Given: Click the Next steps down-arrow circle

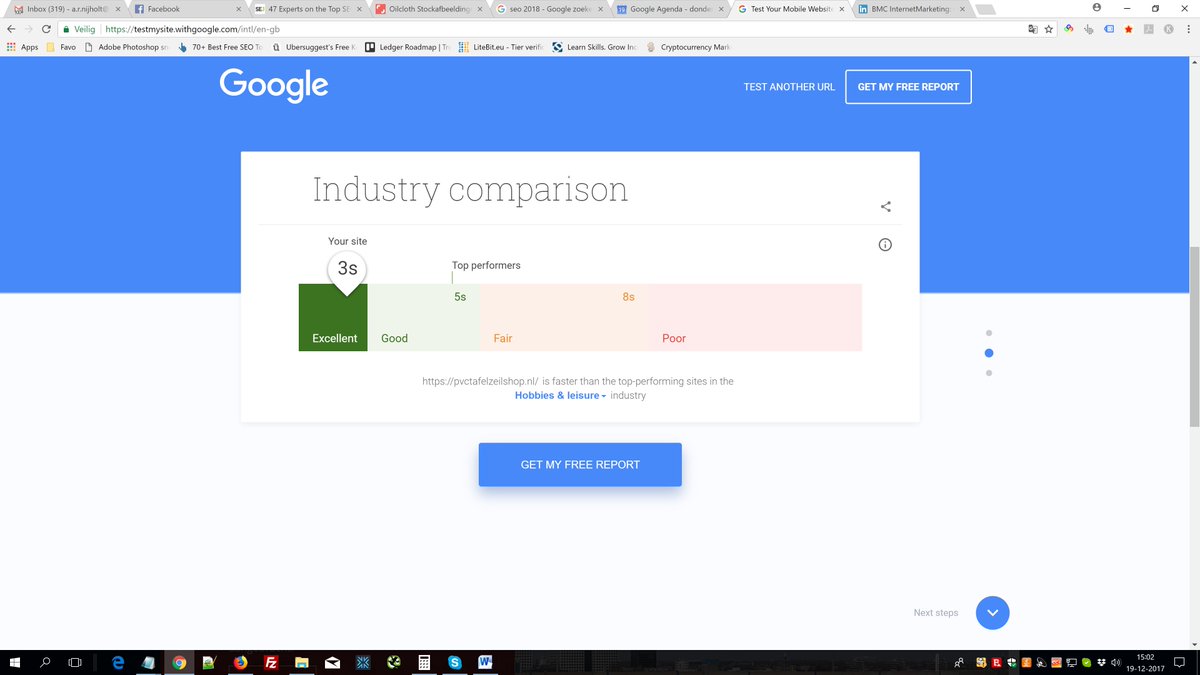Looking at the screenshot, I should [992, 612].
